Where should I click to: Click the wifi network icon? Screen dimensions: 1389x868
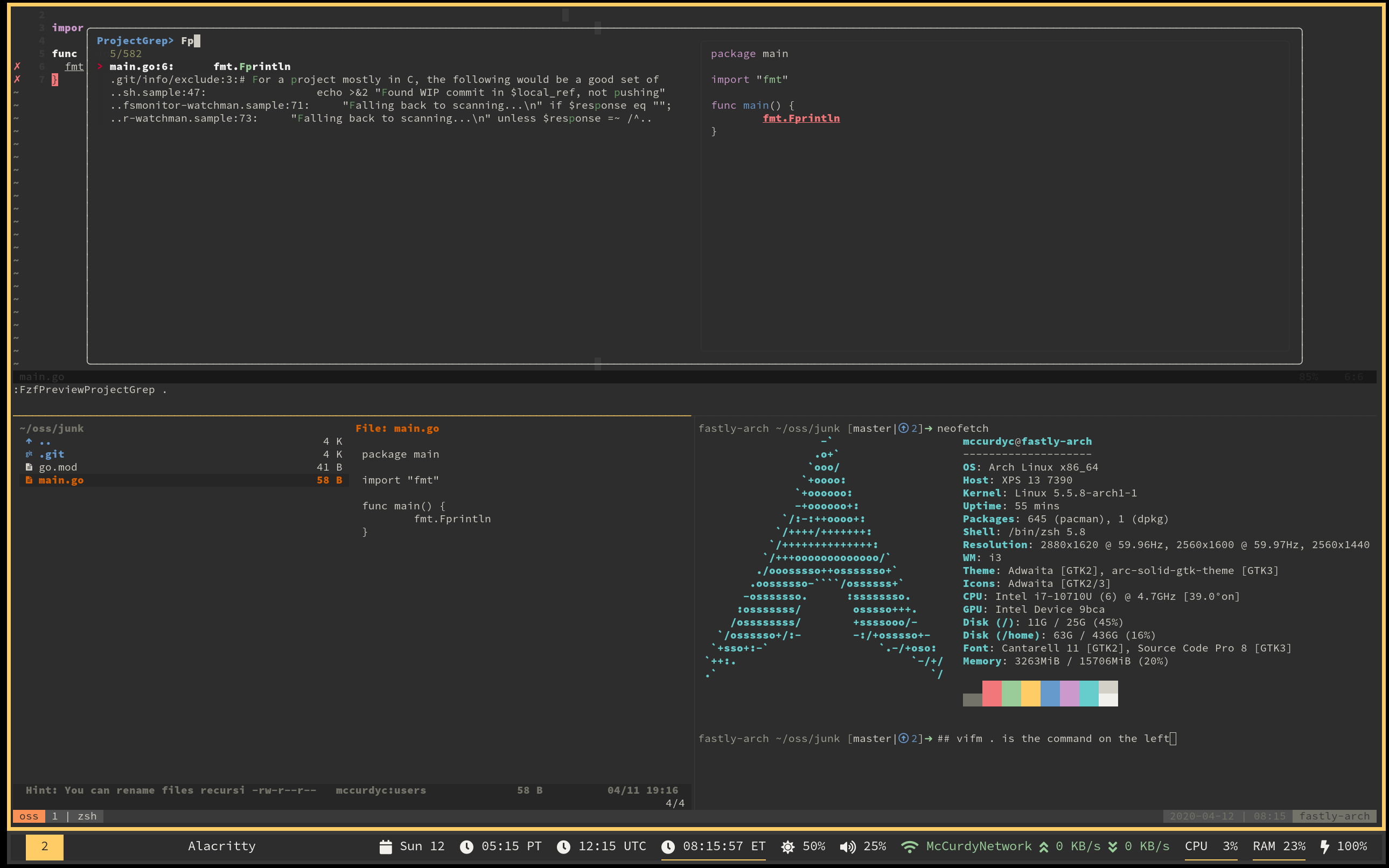[909, 847]
